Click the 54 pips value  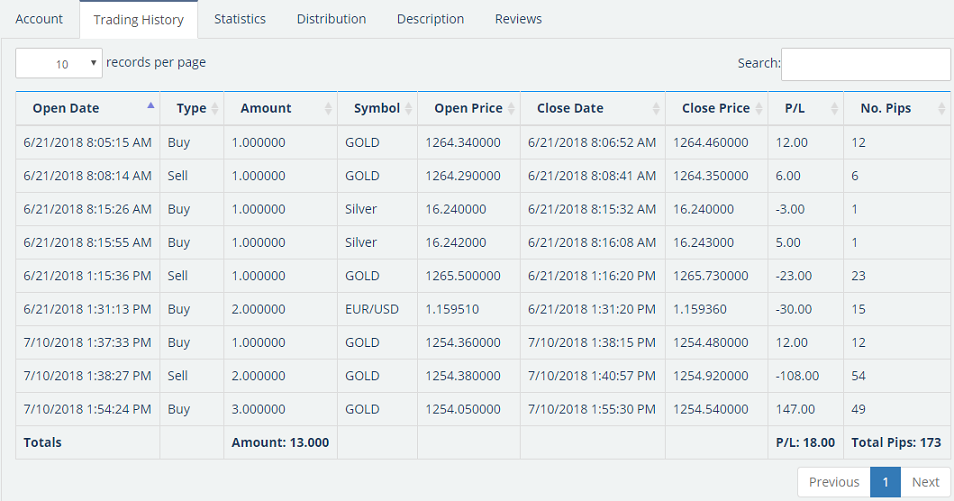coord(858,376)
